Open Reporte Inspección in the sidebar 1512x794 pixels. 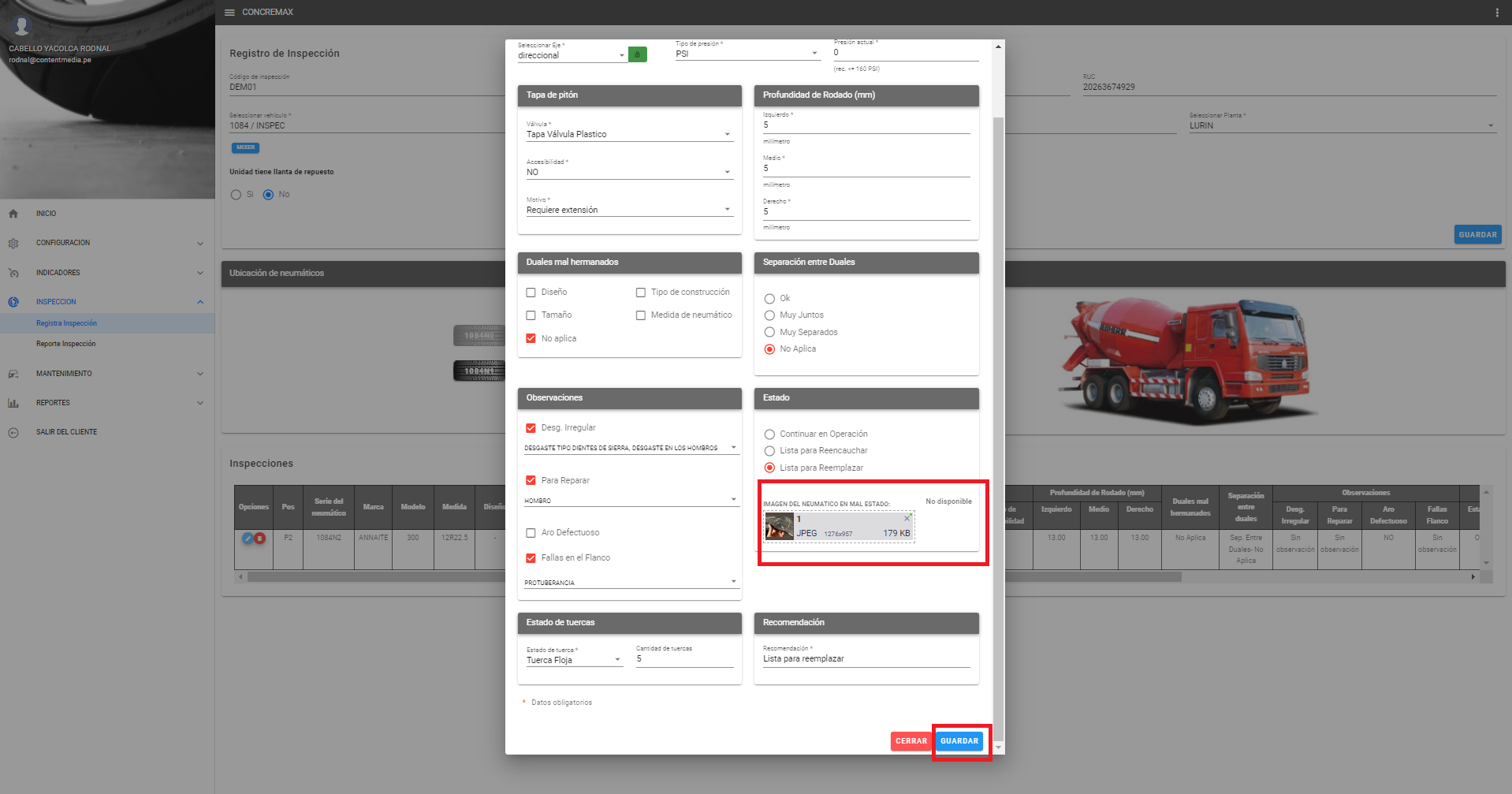pyautogui.click(x=65, y=344)
